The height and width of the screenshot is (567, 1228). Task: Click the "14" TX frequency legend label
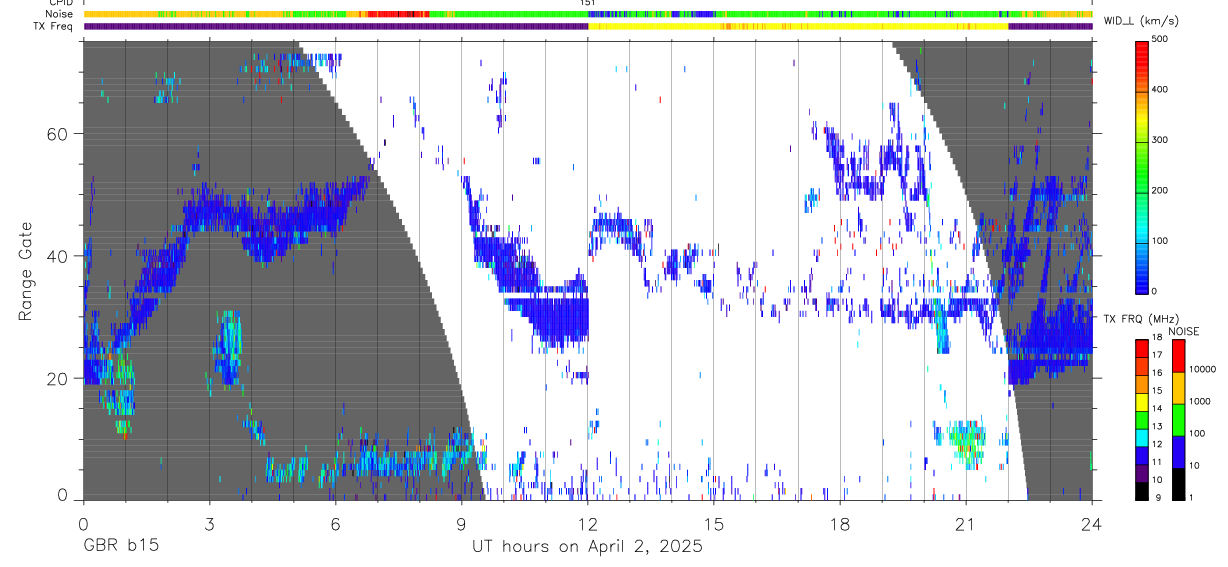(x=1158, y=408)
